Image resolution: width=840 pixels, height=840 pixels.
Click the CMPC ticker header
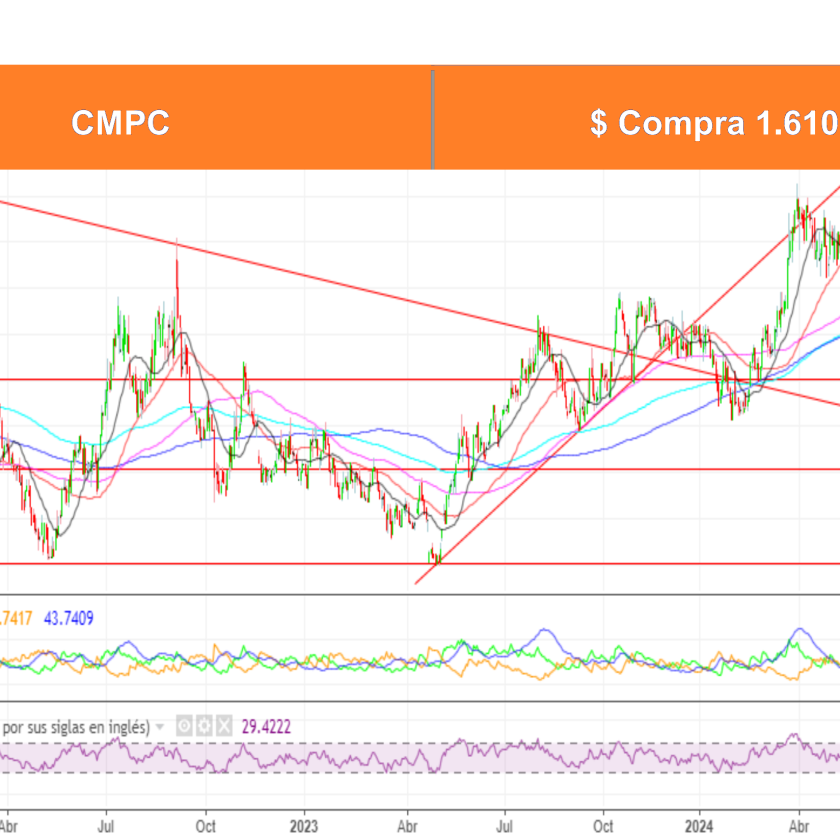pyautogui.click(x=120, y=123)
